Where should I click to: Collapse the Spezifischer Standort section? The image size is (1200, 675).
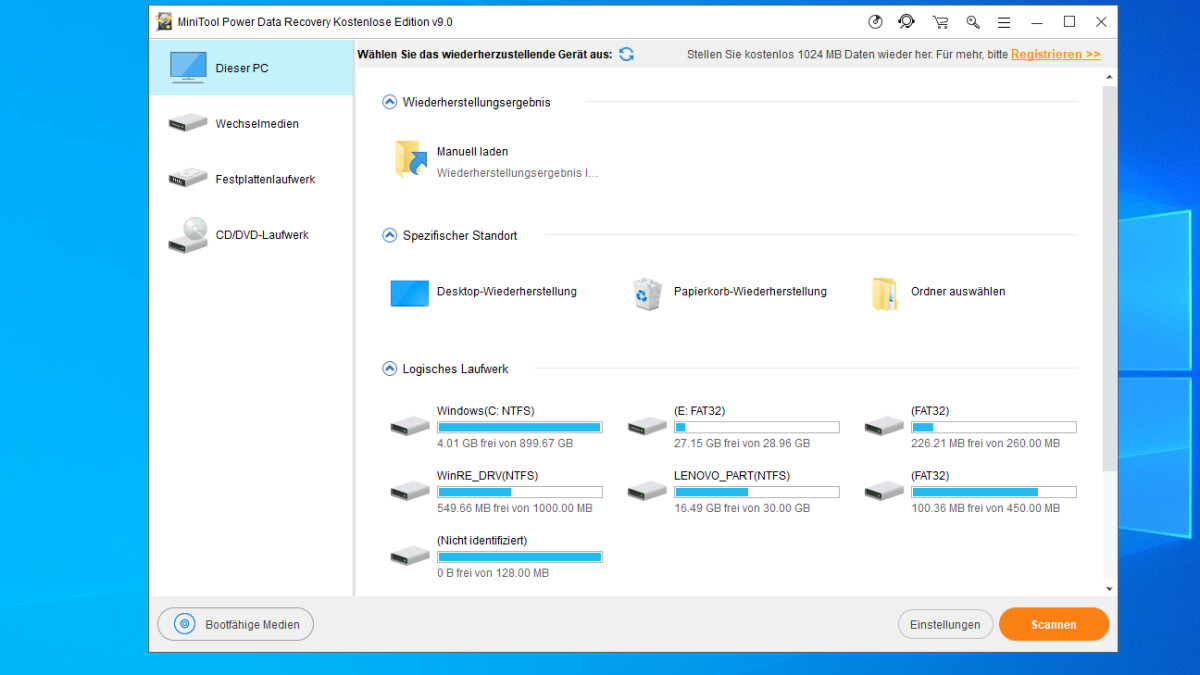[390, 236]
